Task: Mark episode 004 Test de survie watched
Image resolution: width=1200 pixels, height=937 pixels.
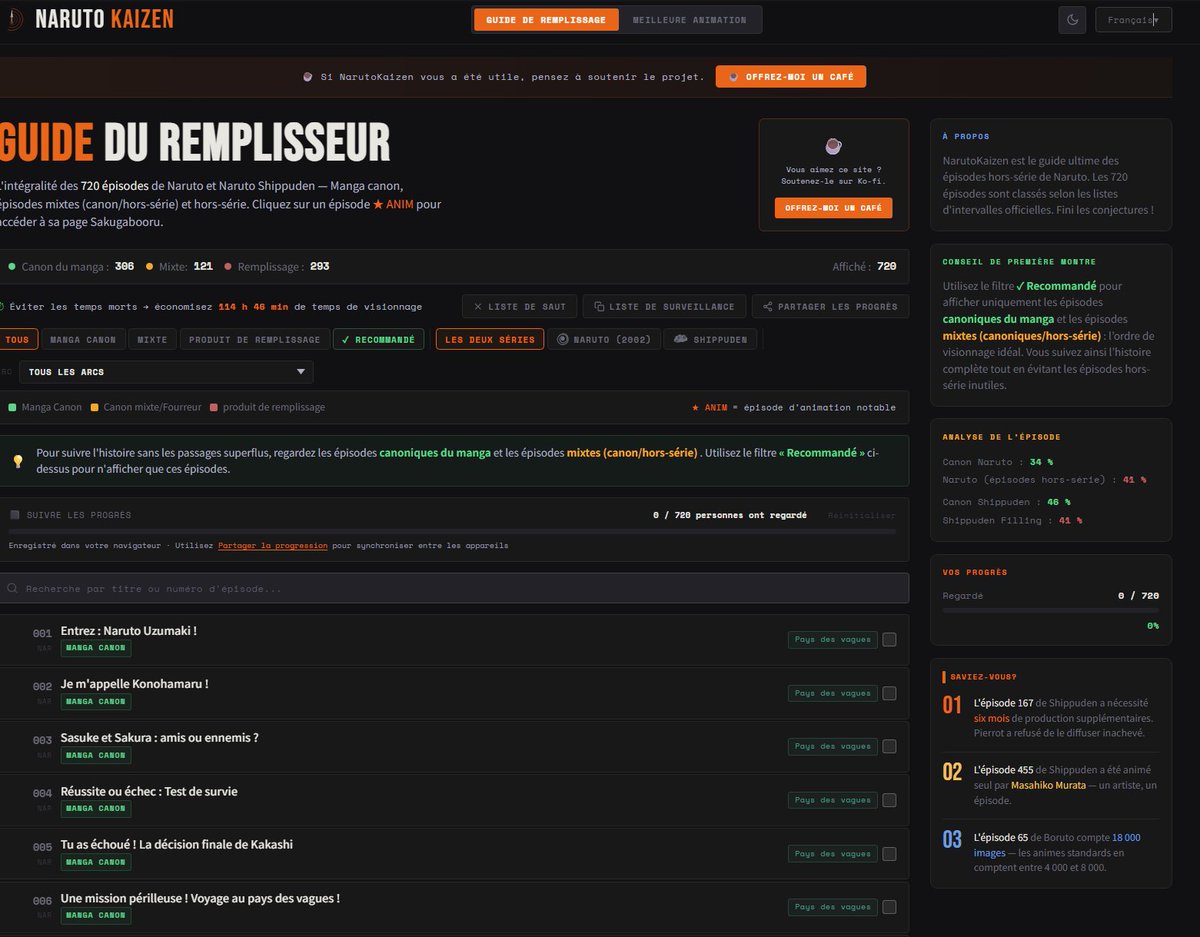Action: point(889,800)
